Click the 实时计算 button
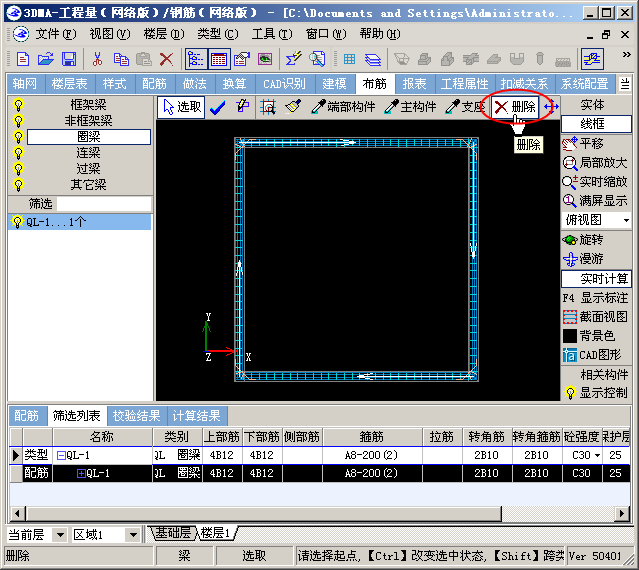This screenshot has height=570, width=639. (596, 278)
